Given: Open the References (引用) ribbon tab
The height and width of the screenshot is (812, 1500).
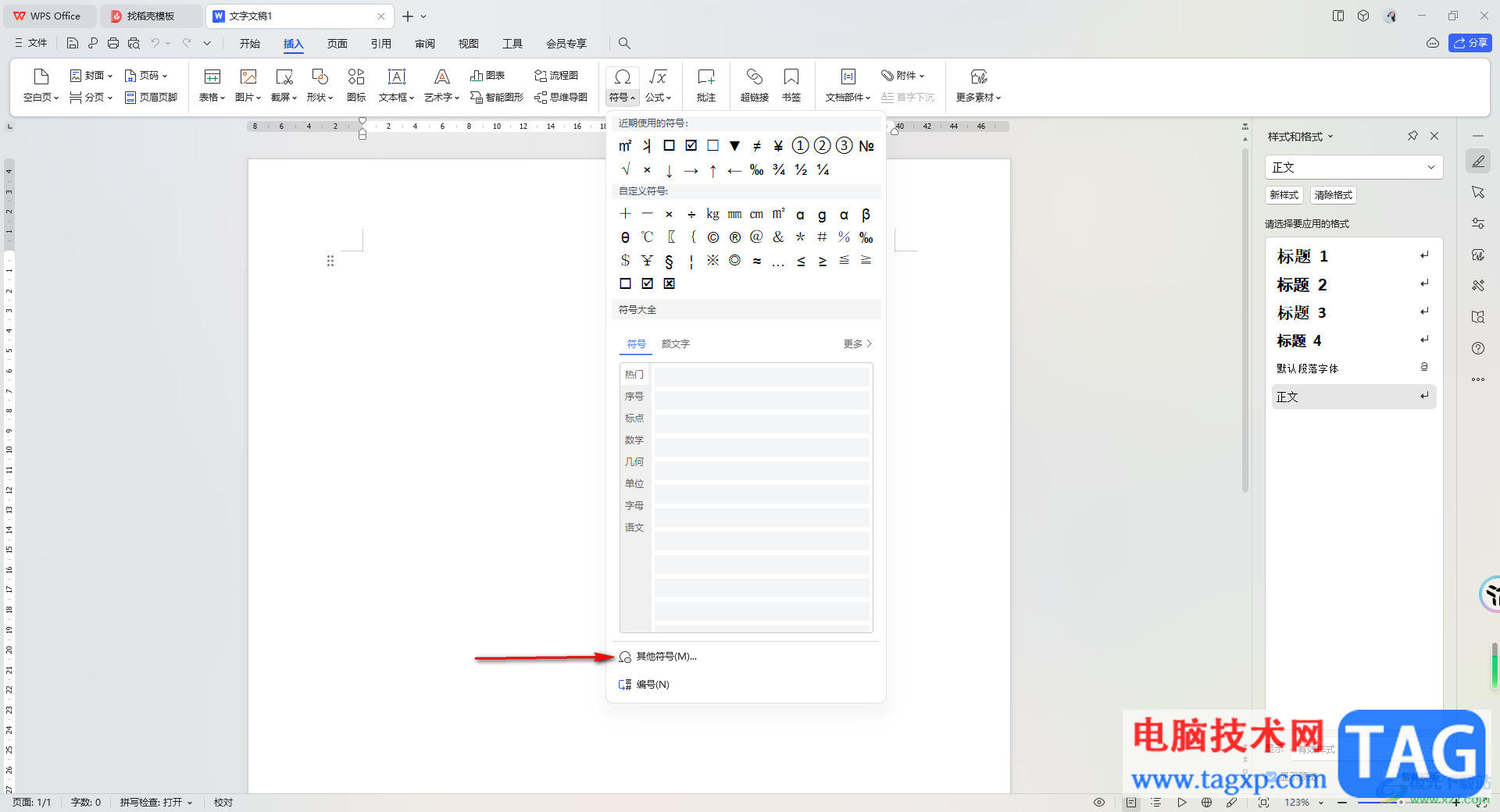Looking at the screenshot, I should [x=381, y=44].
